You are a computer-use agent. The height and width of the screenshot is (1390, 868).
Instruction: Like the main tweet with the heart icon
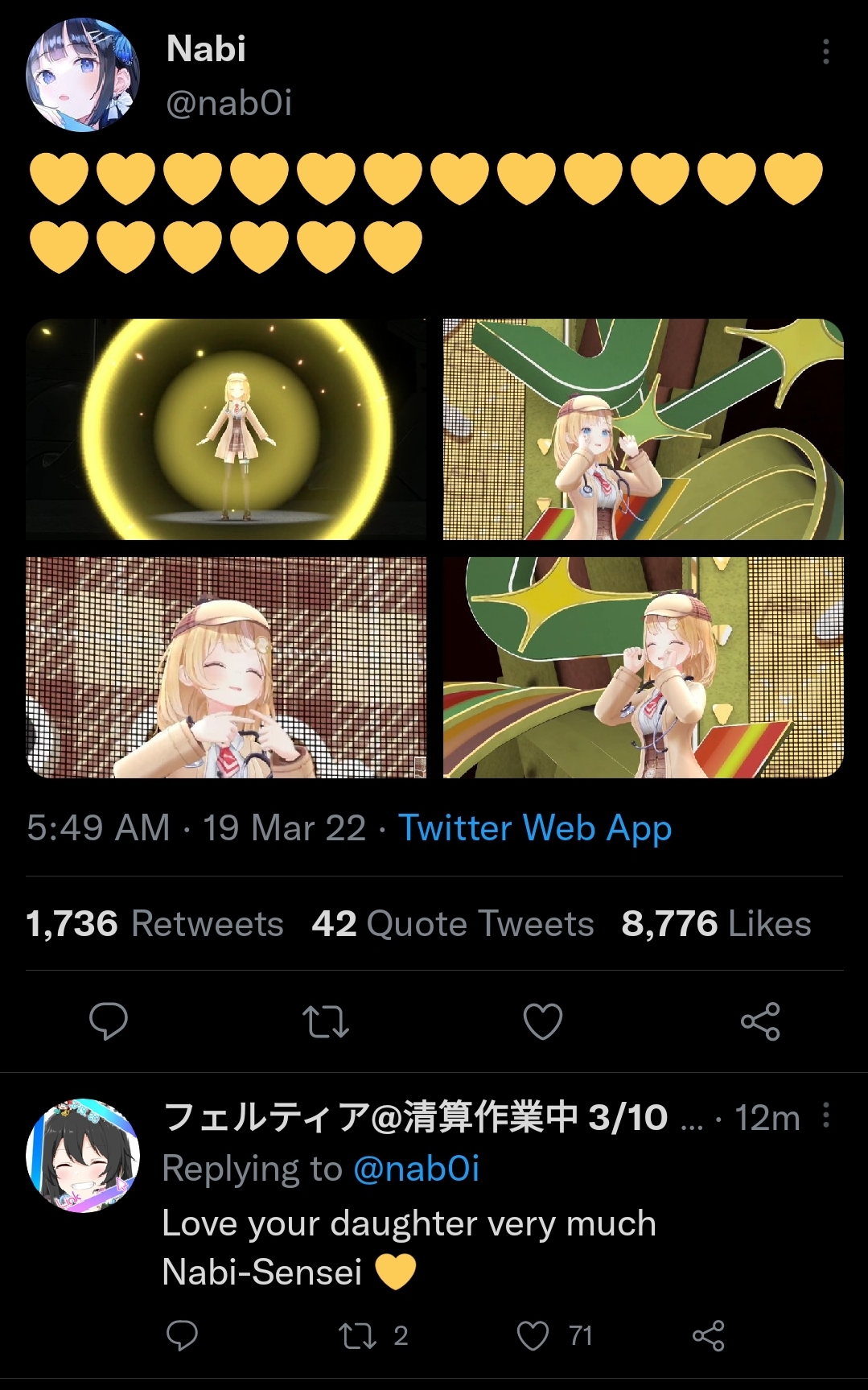543,1021
